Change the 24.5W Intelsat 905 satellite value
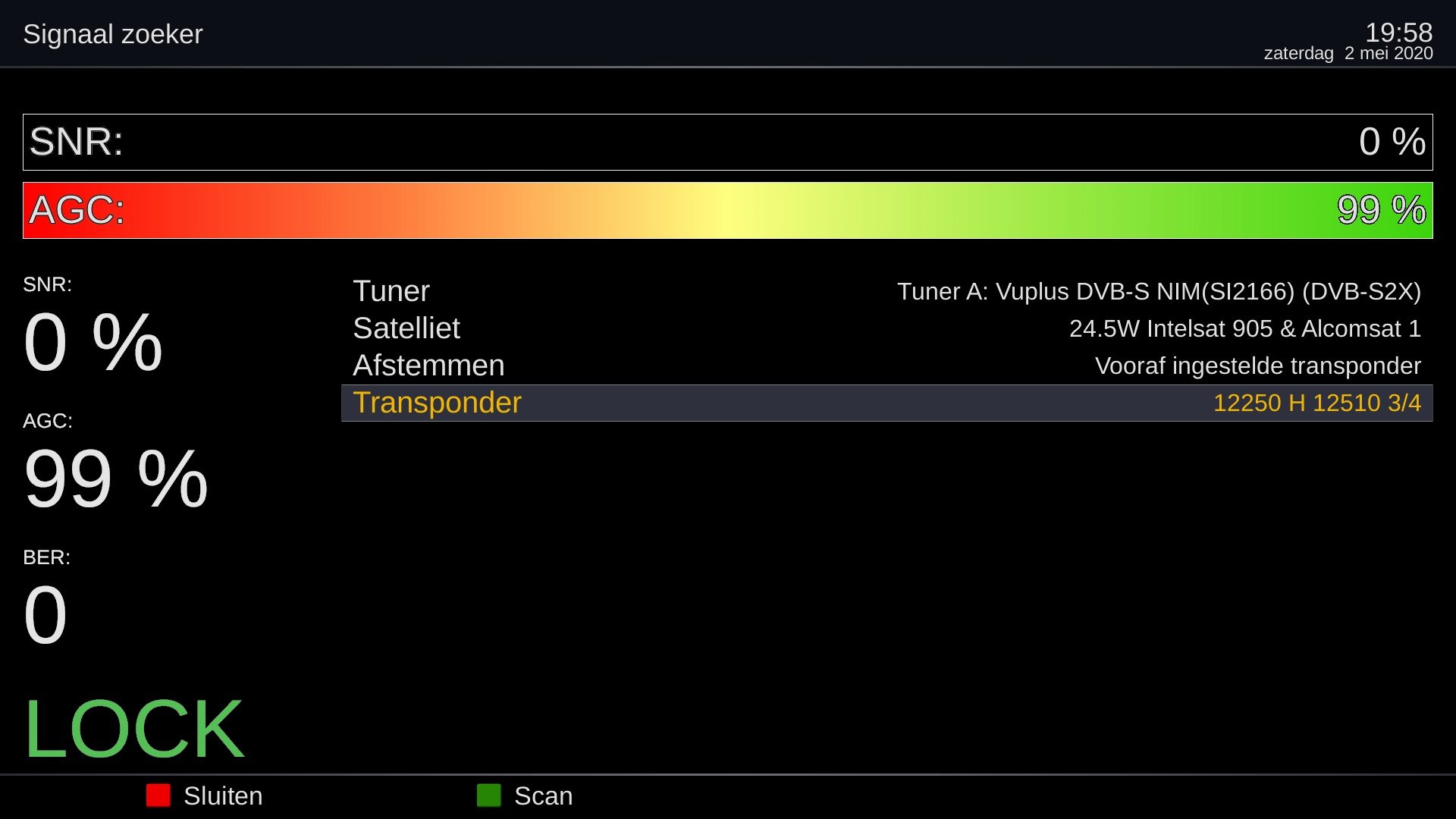1456x819 pixels. (x=1244, y=328)
